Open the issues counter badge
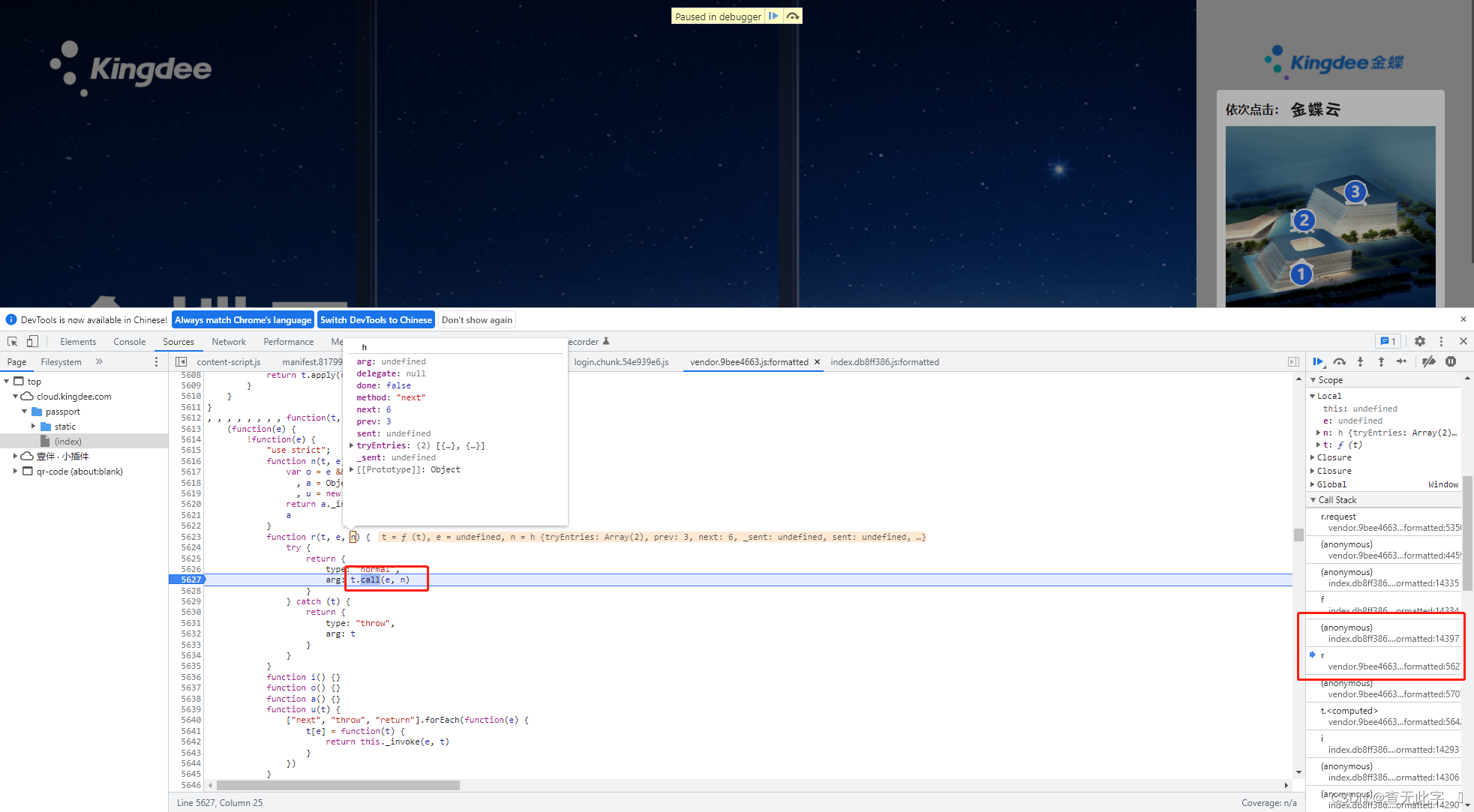The width and height of the screenshot is (1474, 812). pyautogui.click(x=1388, y=341)
